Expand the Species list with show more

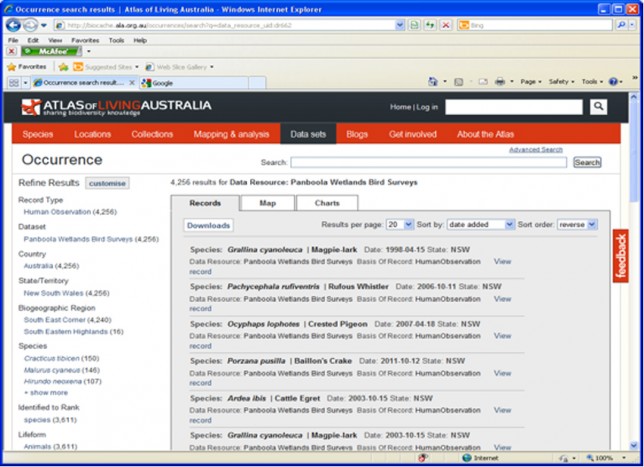coord(46,393)
